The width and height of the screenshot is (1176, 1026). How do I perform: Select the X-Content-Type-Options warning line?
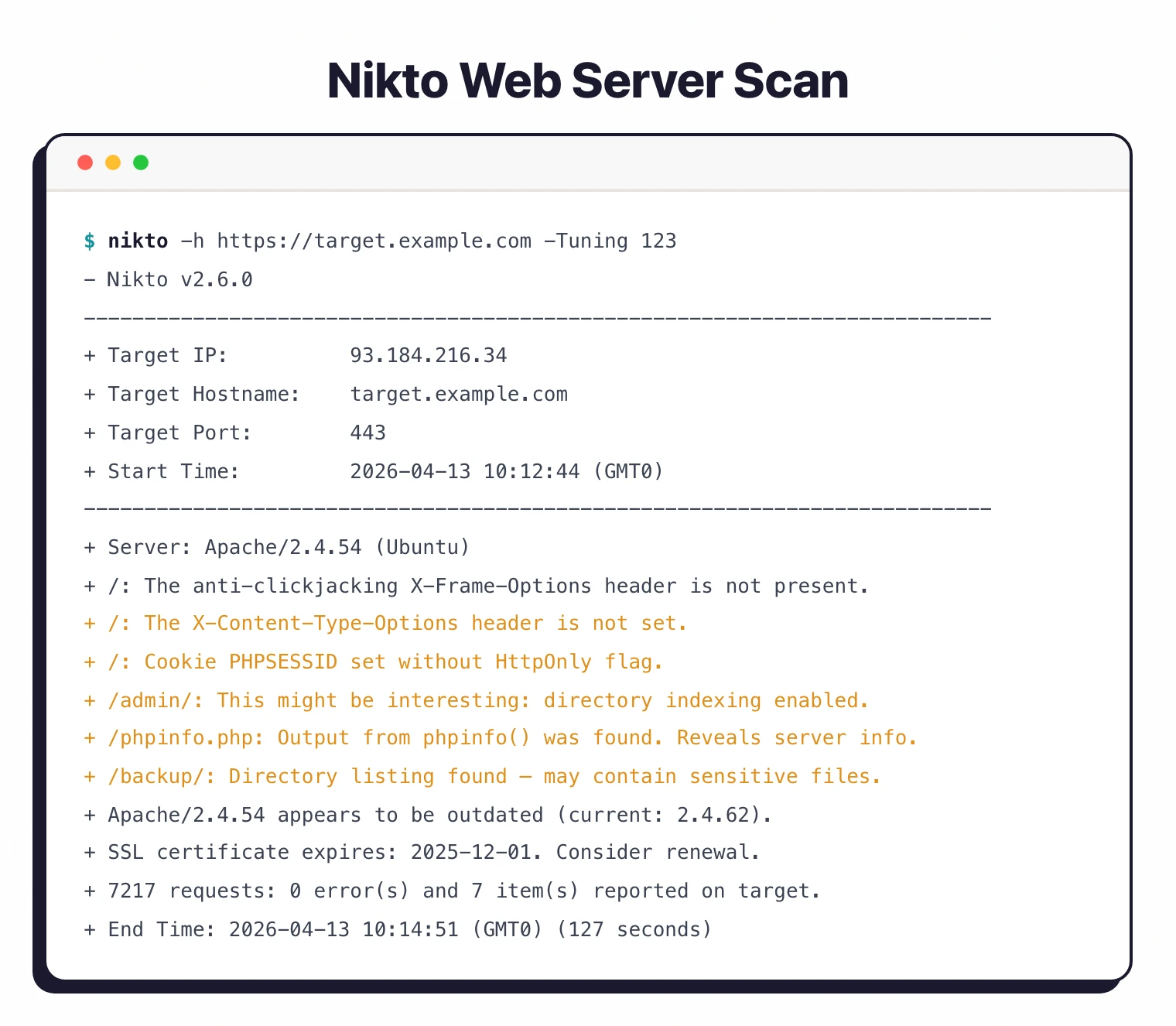385,623
